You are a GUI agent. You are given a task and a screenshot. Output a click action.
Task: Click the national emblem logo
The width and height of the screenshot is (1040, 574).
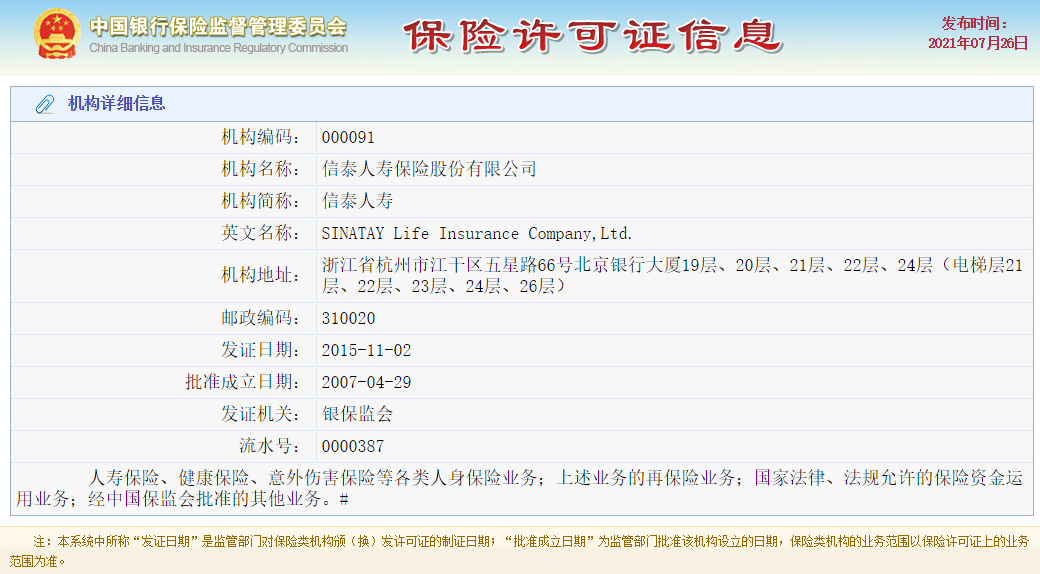pos(56,33)
